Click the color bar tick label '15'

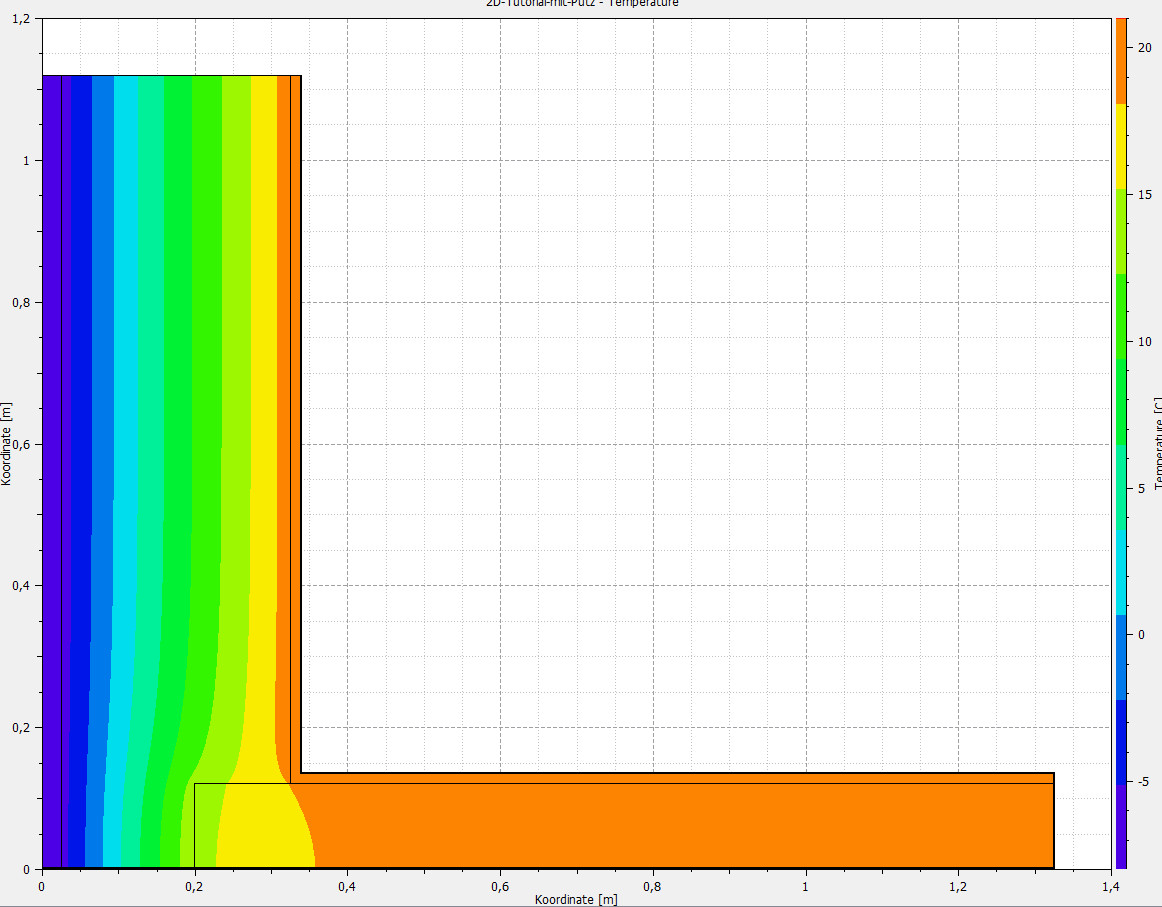pyautogui.click(x=1144, y=194)
